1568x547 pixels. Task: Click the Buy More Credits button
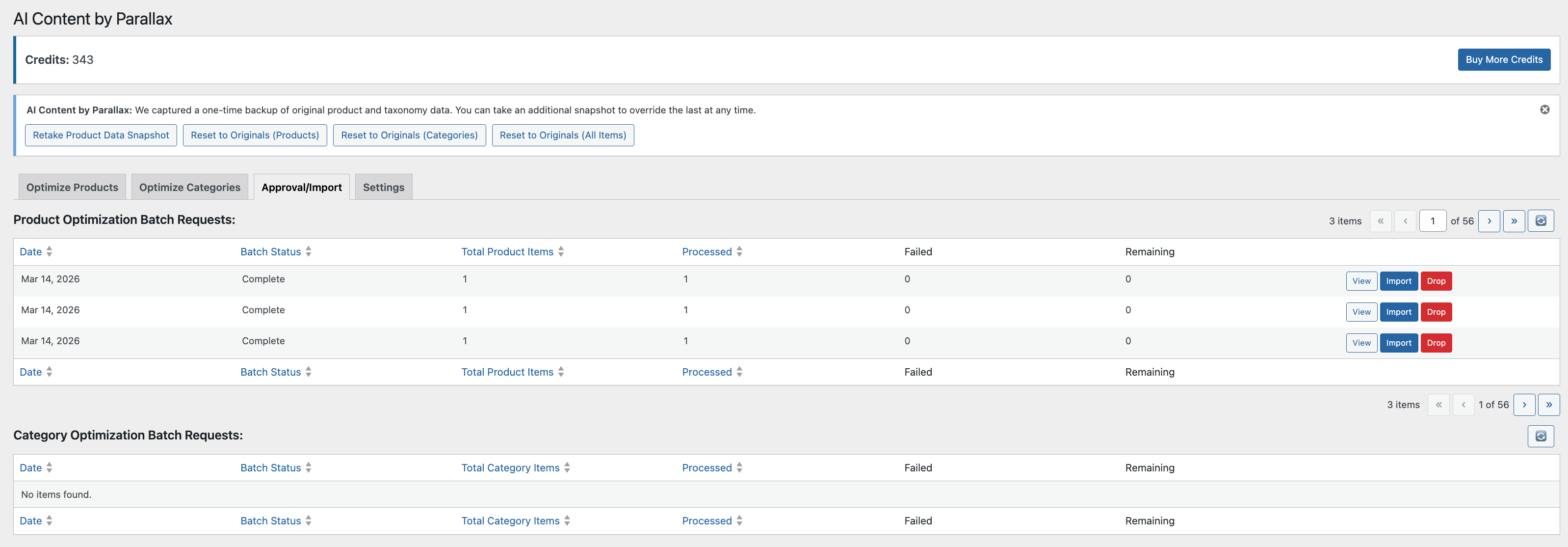pyautogui.click(x=1504, y=59)
